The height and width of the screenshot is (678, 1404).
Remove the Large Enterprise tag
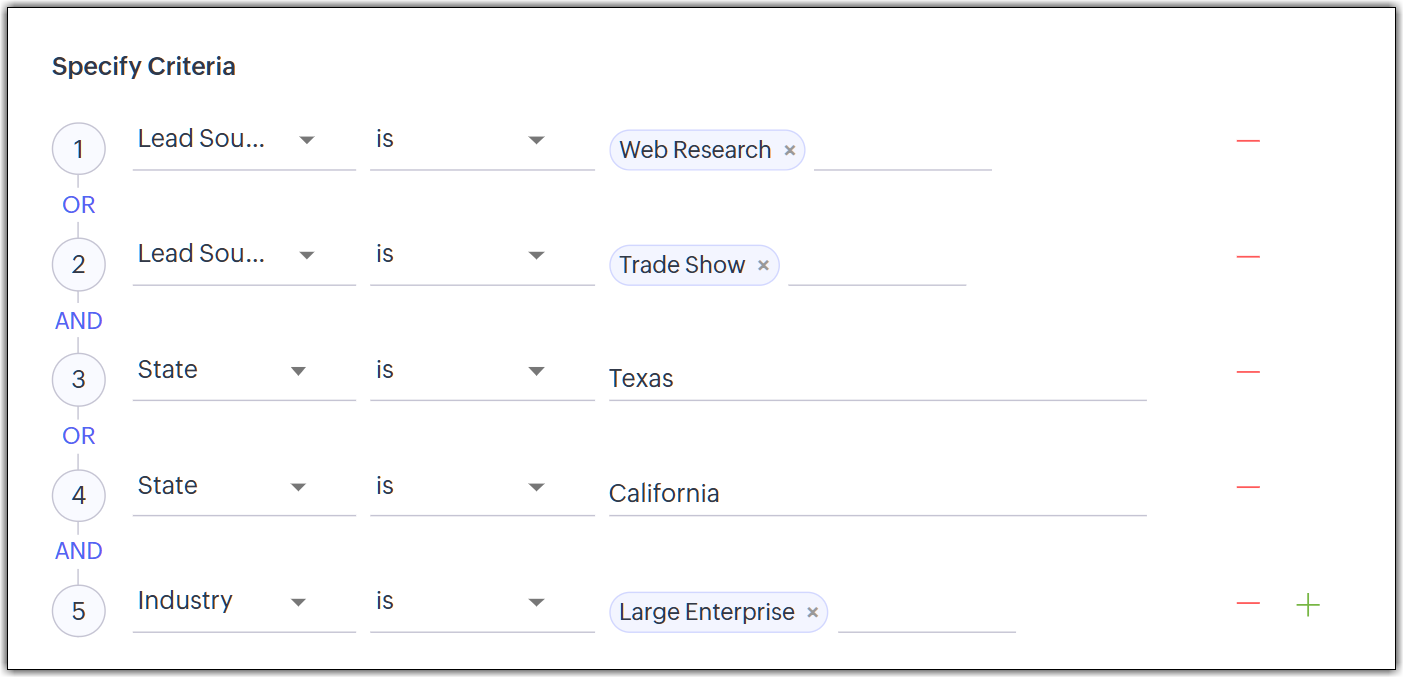point(812,613)
